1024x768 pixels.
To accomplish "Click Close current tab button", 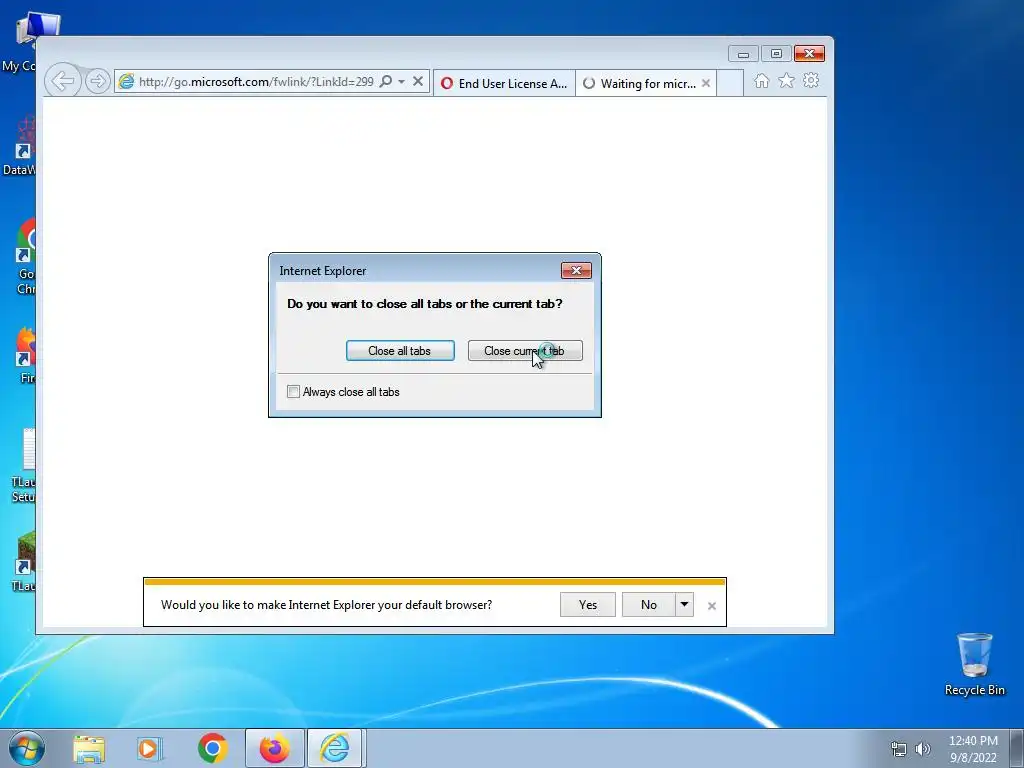I will [x=524, y=351].
